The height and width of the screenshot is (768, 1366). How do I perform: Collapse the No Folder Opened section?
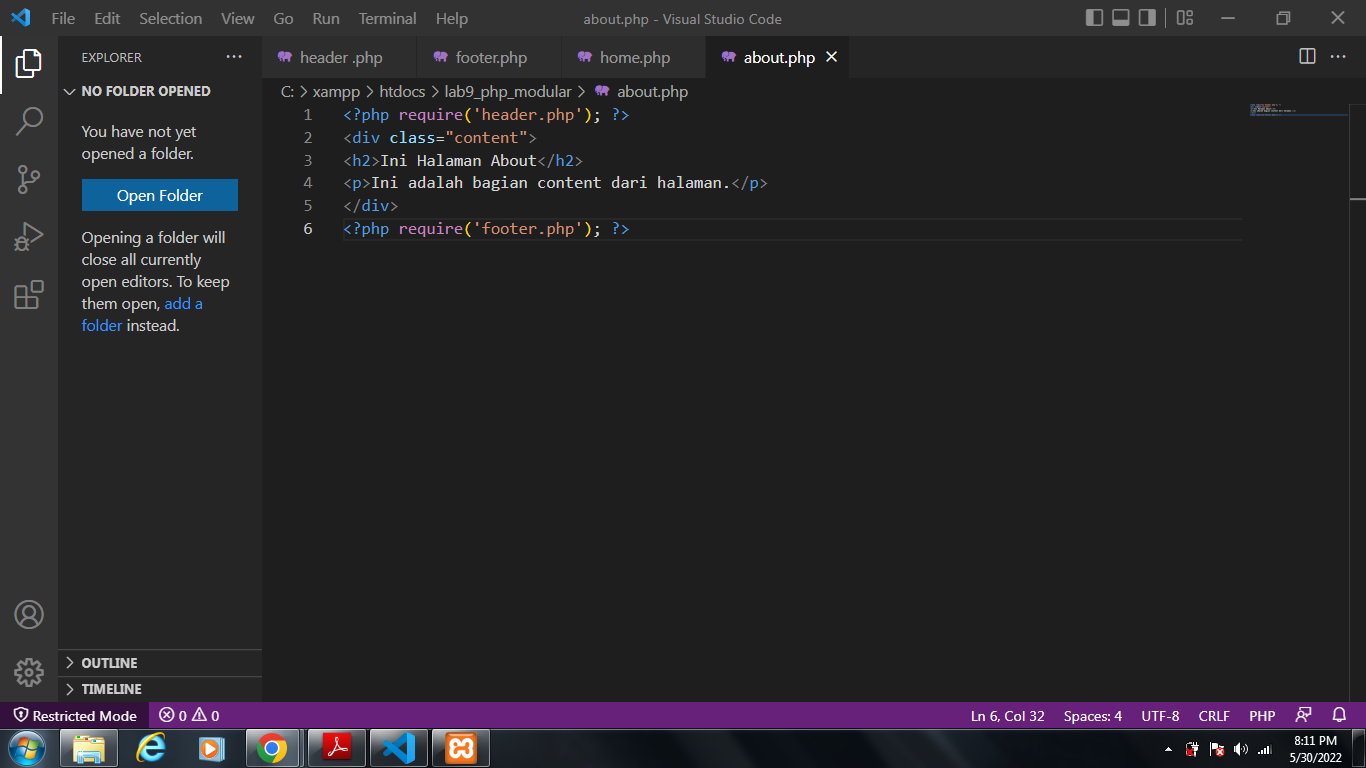pos(140,91)
